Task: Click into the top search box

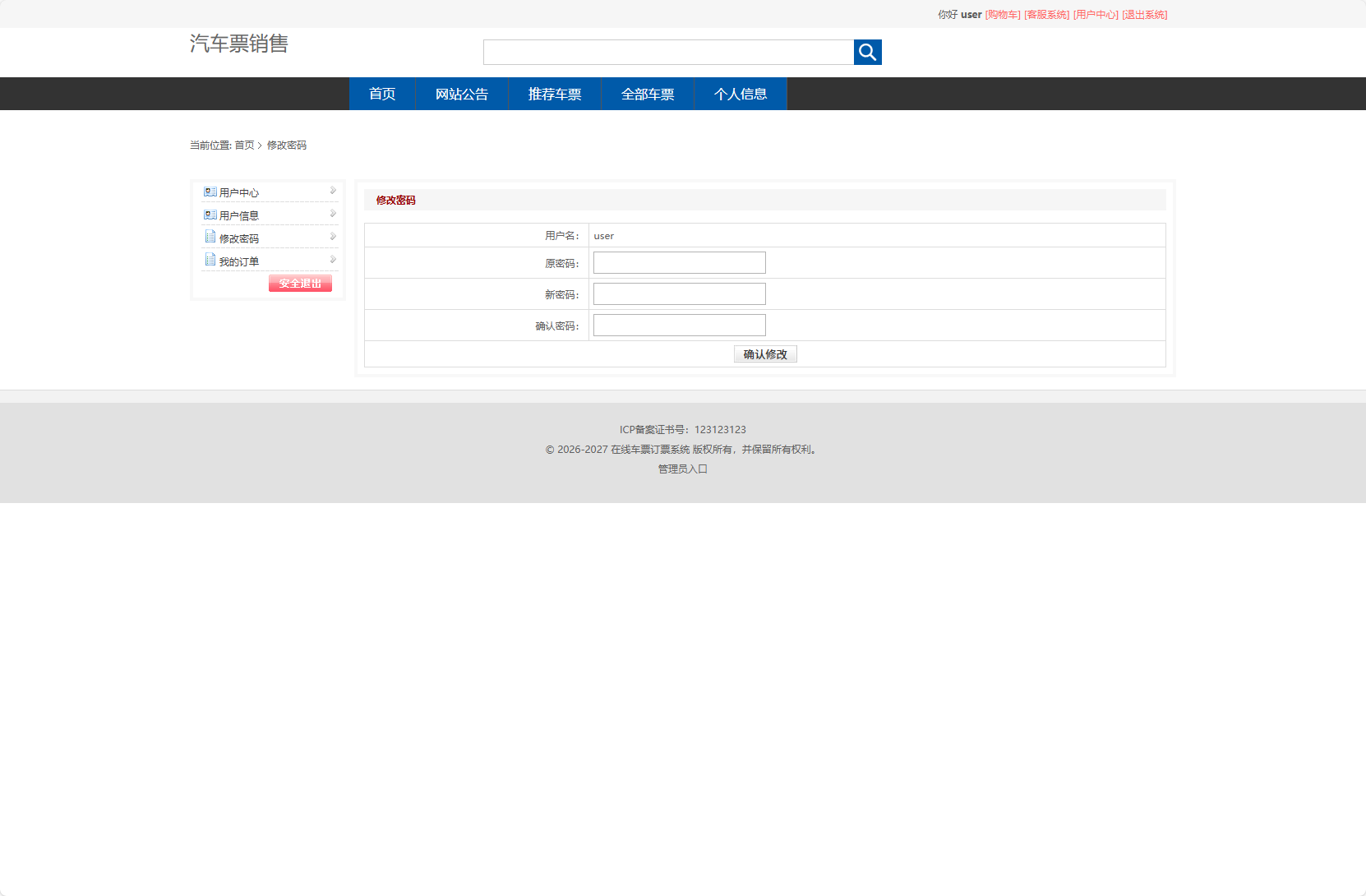Action: pos(668,53)
